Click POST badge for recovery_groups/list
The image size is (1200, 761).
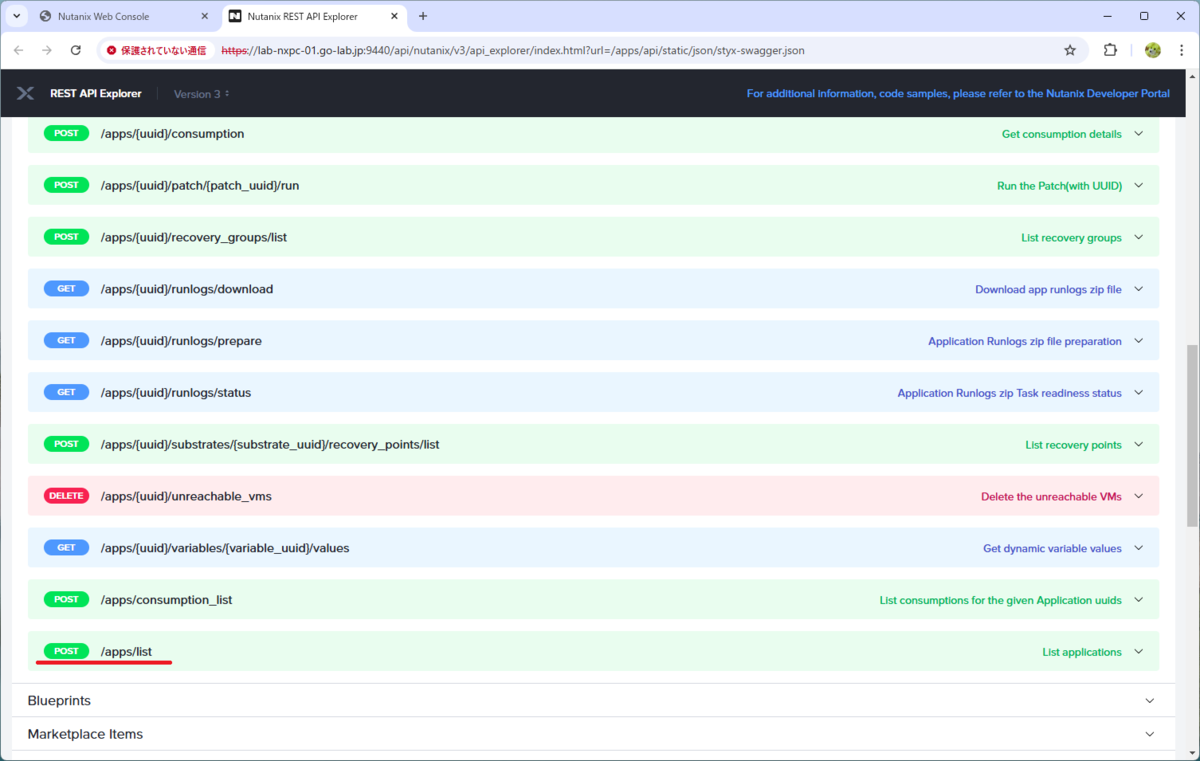tap(66, 237)
